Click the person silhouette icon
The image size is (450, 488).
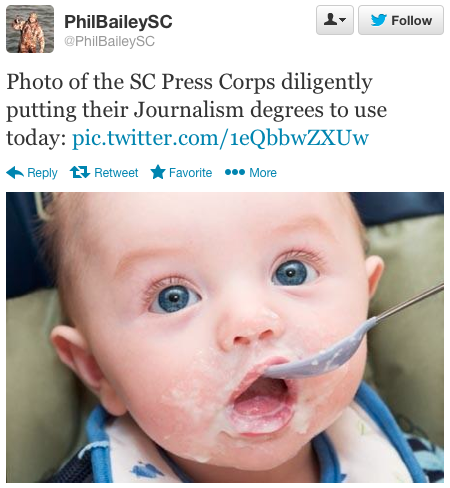tap(330, 19)
